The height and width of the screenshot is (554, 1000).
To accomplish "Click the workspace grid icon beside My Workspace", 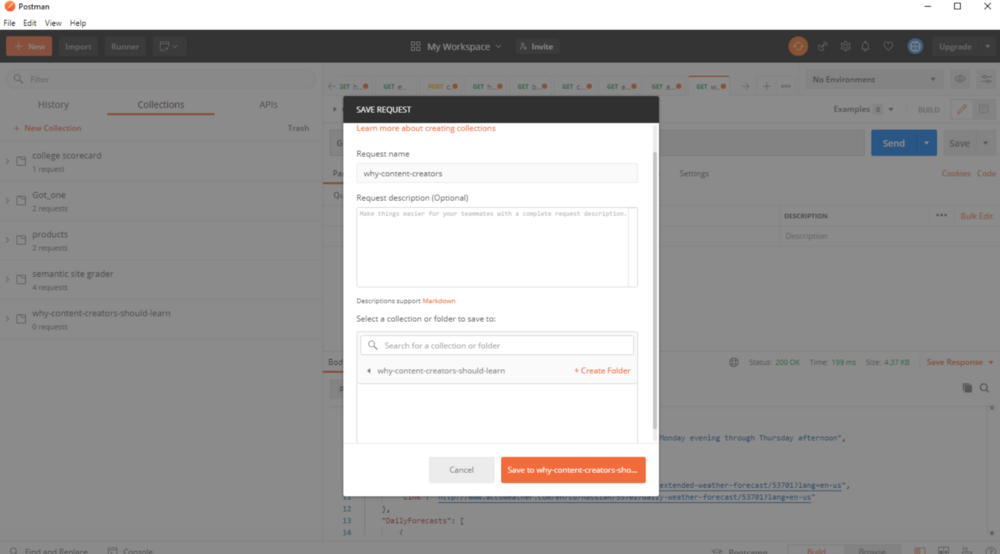I will pos(415,47).
